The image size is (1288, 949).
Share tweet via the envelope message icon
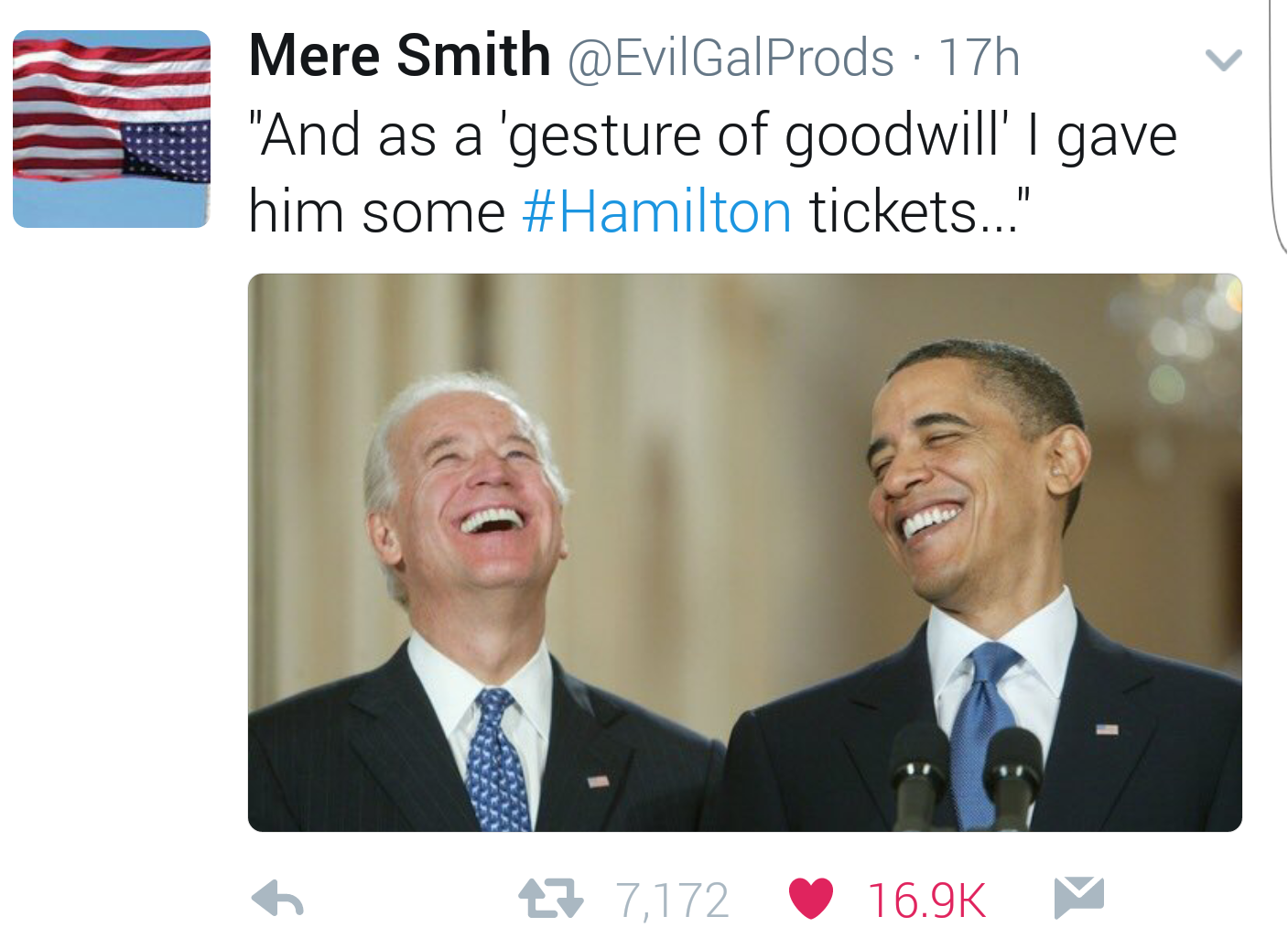click(x=1079, y=897)
